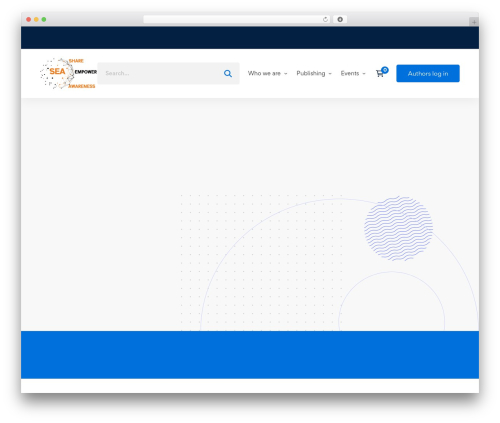Click the browser address bar

click(x=237, y=19)
